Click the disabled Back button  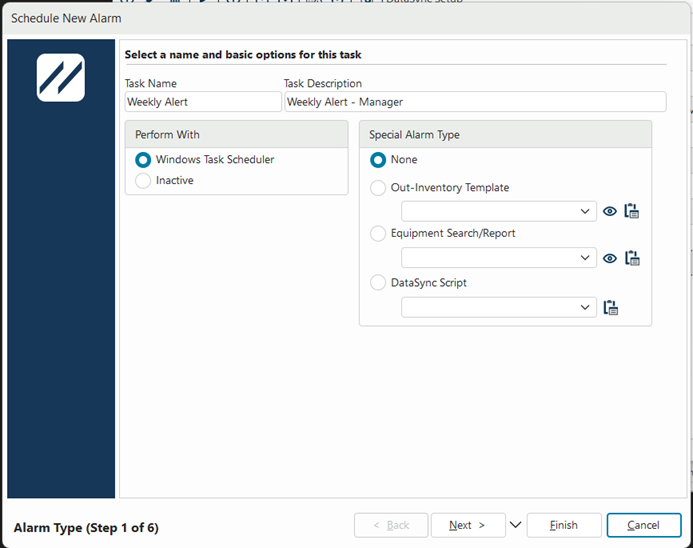click(x=391, y=525)
